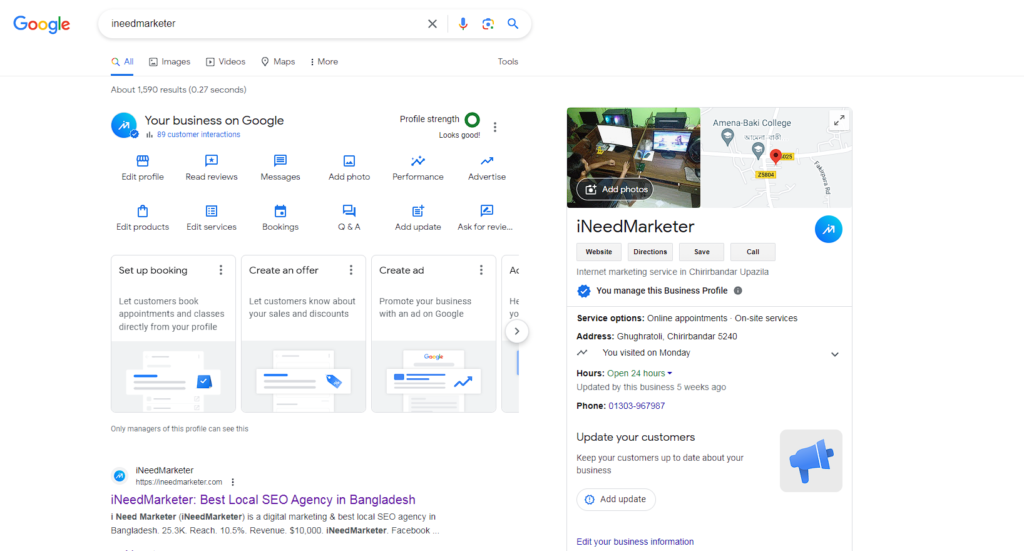Open options menu on Create an offer card
Screen dimensions: 1024x551
coord(351,270)
